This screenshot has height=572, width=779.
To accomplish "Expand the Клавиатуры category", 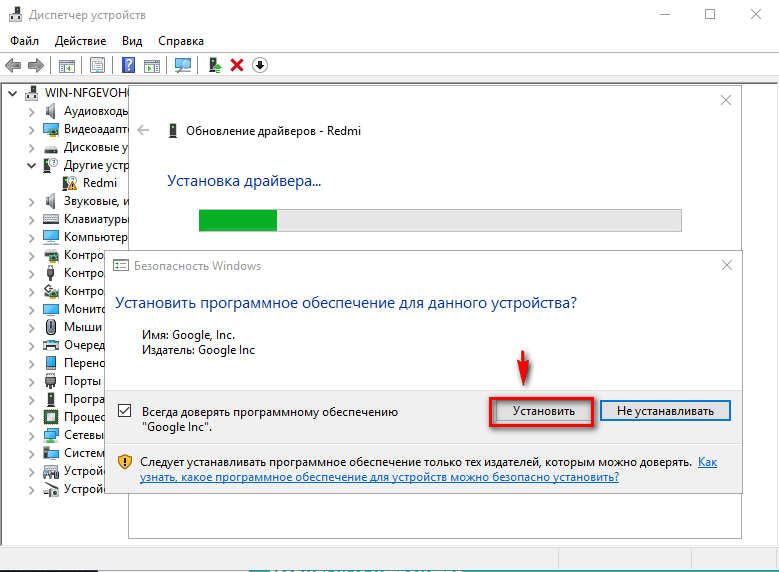I will tap(31, 219).
